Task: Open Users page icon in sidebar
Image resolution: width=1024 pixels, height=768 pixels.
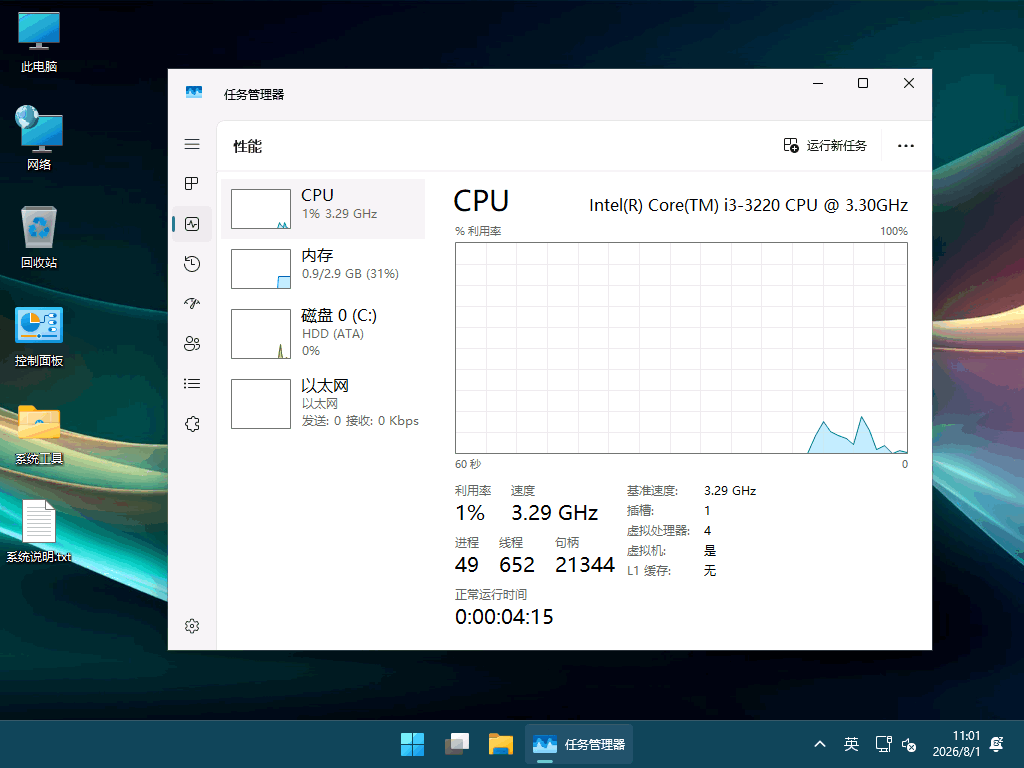Action: point(192,344)
